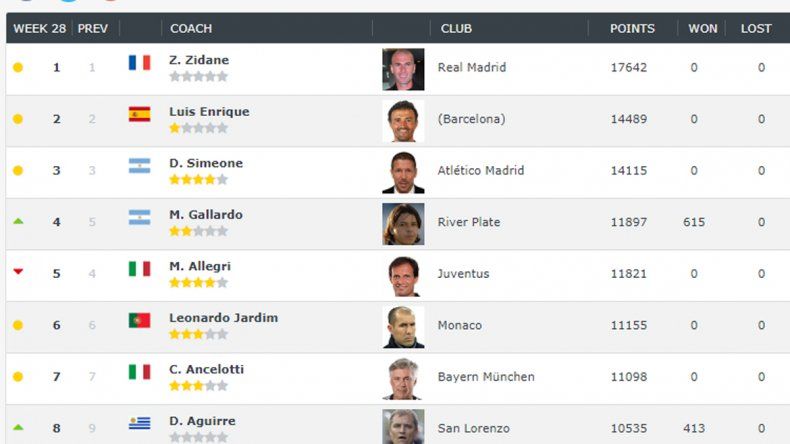Open Z. Zidane's coach profile link
The width and height of the screenshot is (790, 444).
click(x=199, y=60)
